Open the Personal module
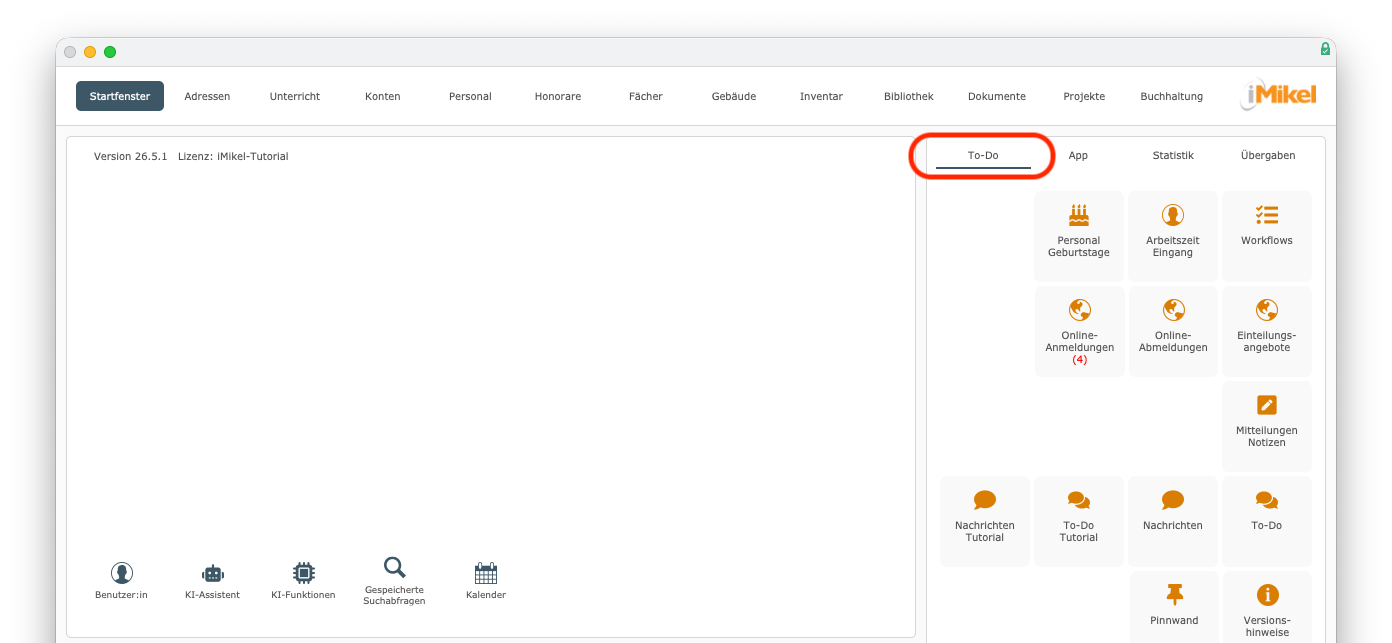The height and width of the screenshot is (643, 1392). click(470, 96)
